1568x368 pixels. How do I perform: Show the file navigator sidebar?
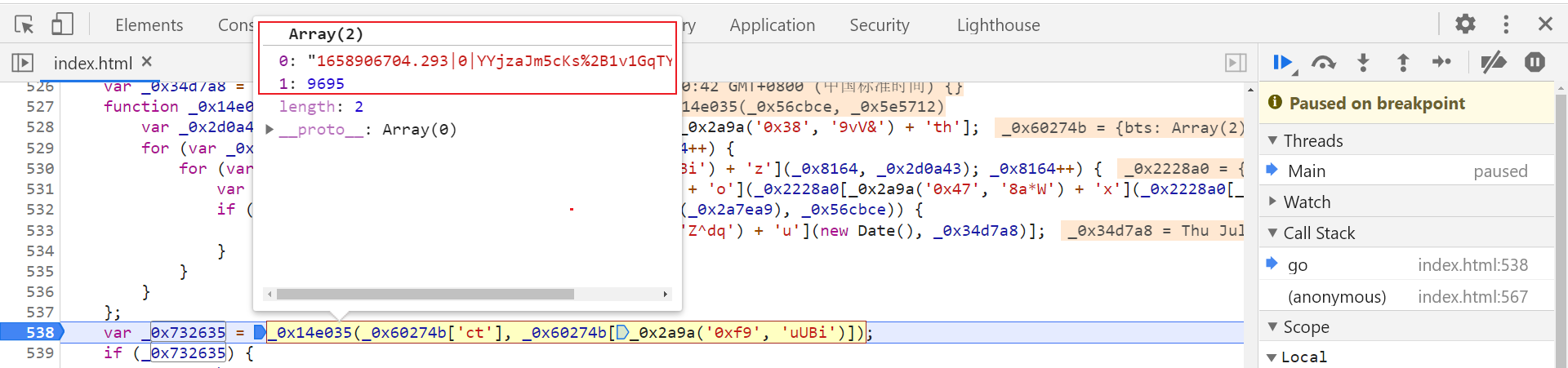point(23,63)
